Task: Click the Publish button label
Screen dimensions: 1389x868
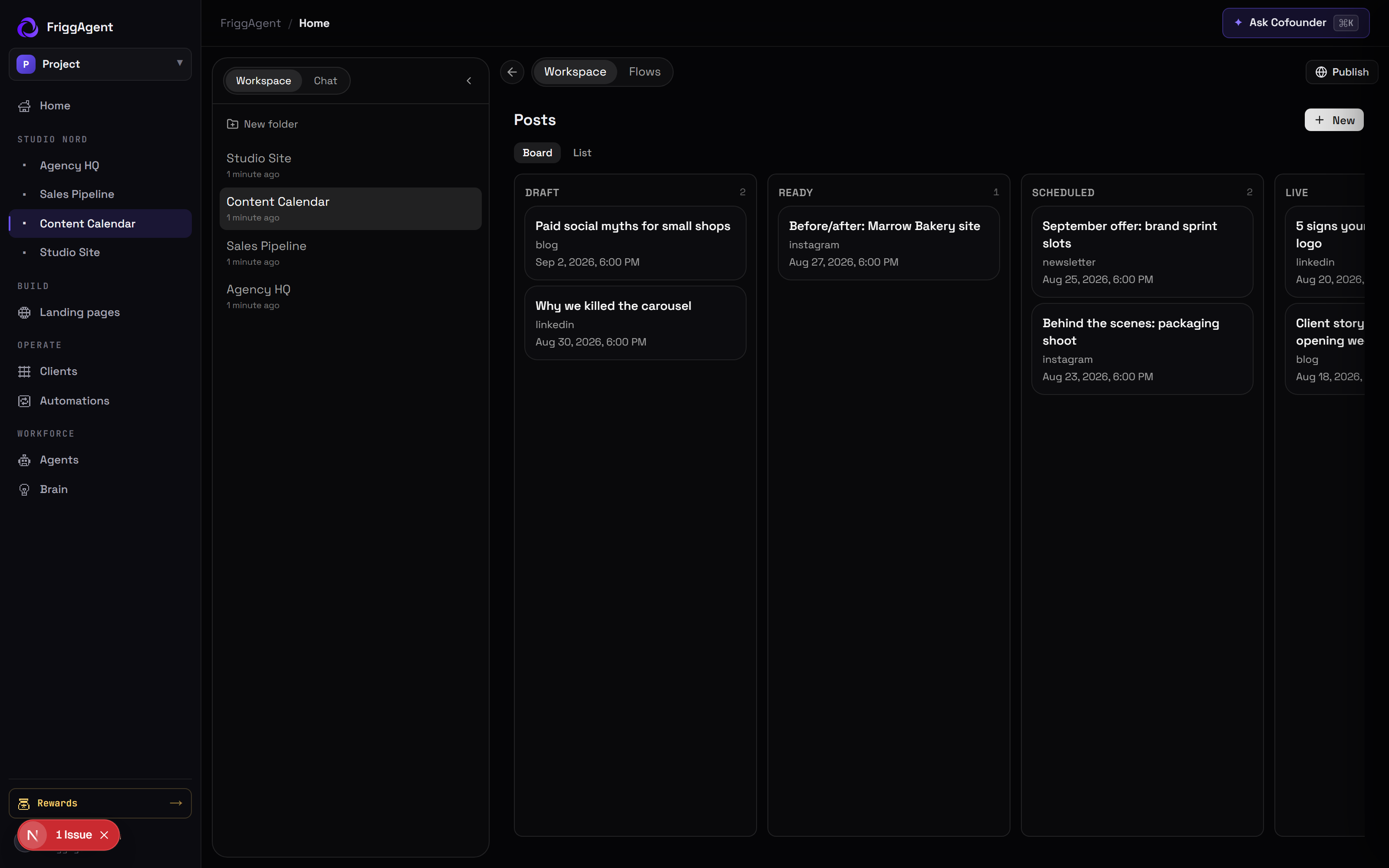Action: pos(1350,72)
